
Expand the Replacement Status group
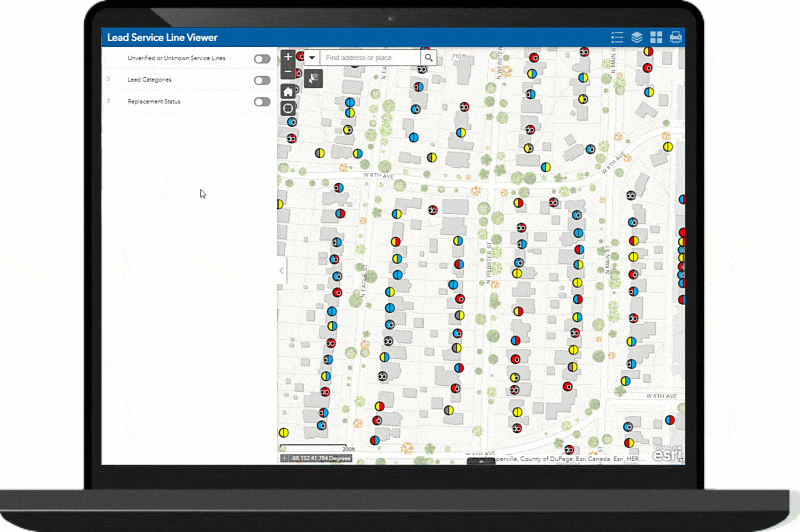pyautogui.click(x=108, y=101)
